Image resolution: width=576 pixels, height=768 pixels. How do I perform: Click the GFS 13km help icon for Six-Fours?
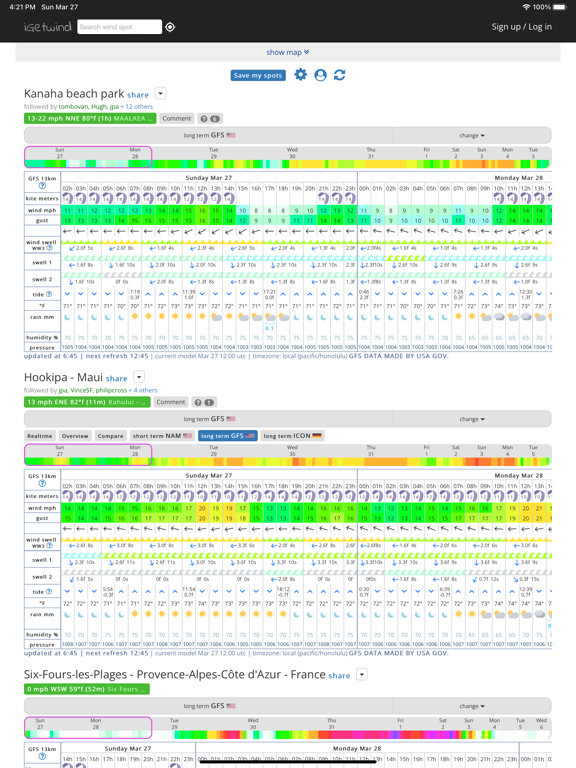click(42, 756)
